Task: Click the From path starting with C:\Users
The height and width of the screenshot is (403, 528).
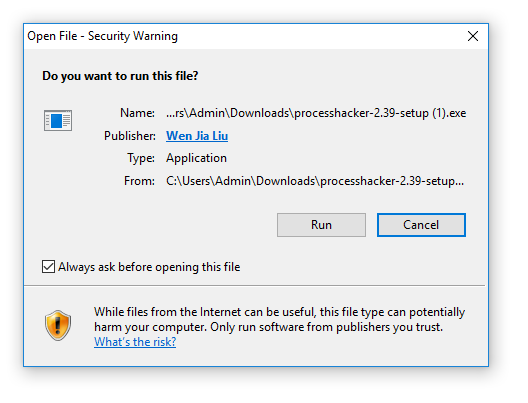Action: (x=315, y=181)
